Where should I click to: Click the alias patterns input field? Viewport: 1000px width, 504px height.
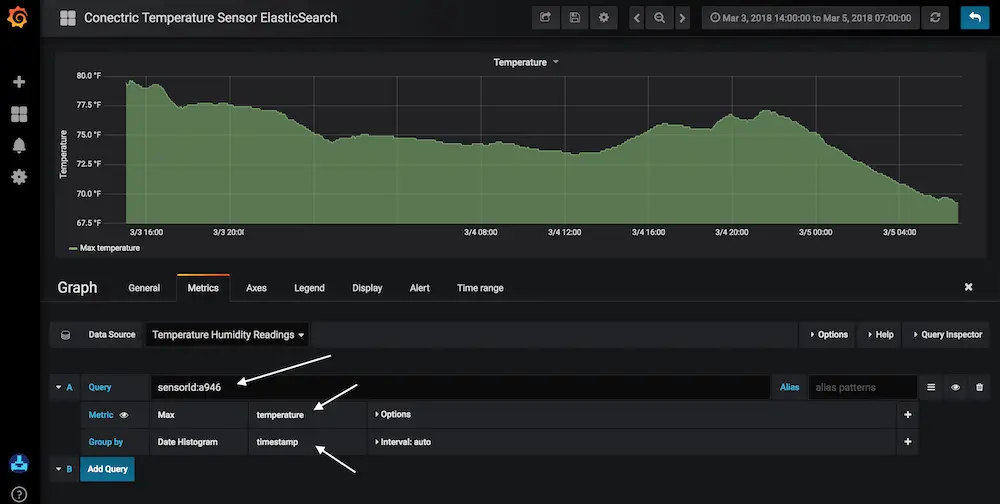pos(862,387)
